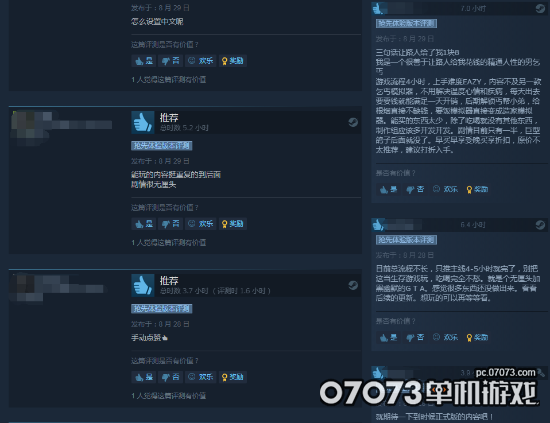Vote 否 (No) on the 5.2 小时 review
The height and width of the screenshot is (423, 550).
[170, 224]
